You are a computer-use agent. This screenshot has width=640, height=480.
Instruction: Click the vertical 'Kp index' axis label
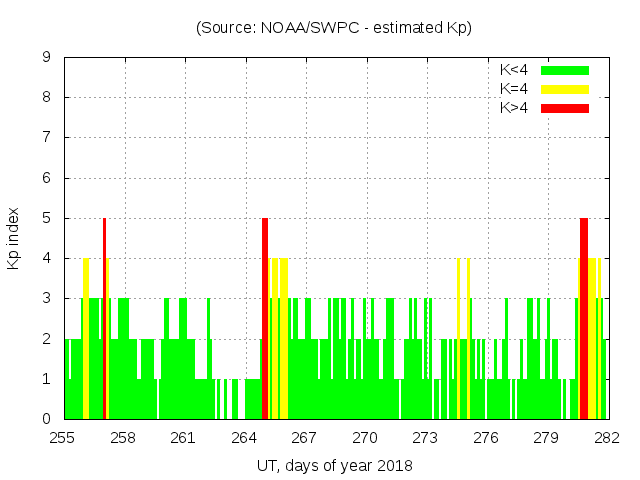click(x=14, y=238)
